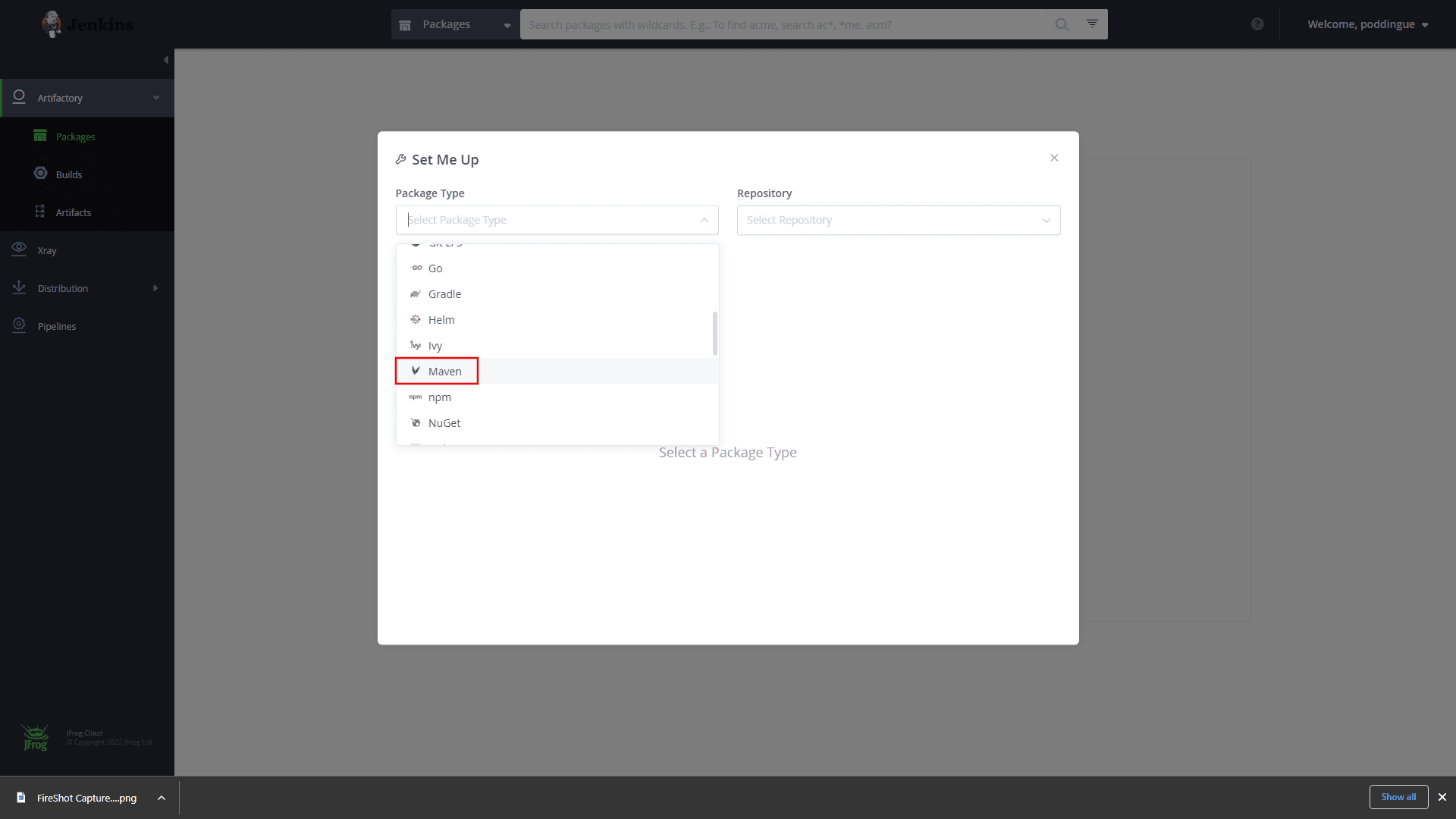Collapse the Artifactory section arrow
1456x819 pixels.
click(x=156, y=98)
